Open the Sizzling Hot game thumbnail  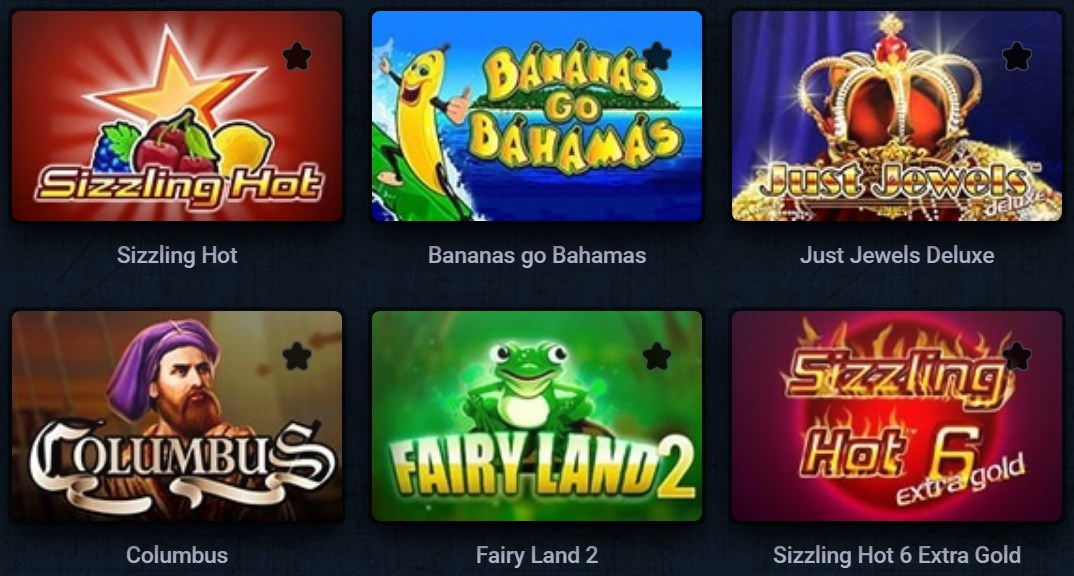[177, 116]
